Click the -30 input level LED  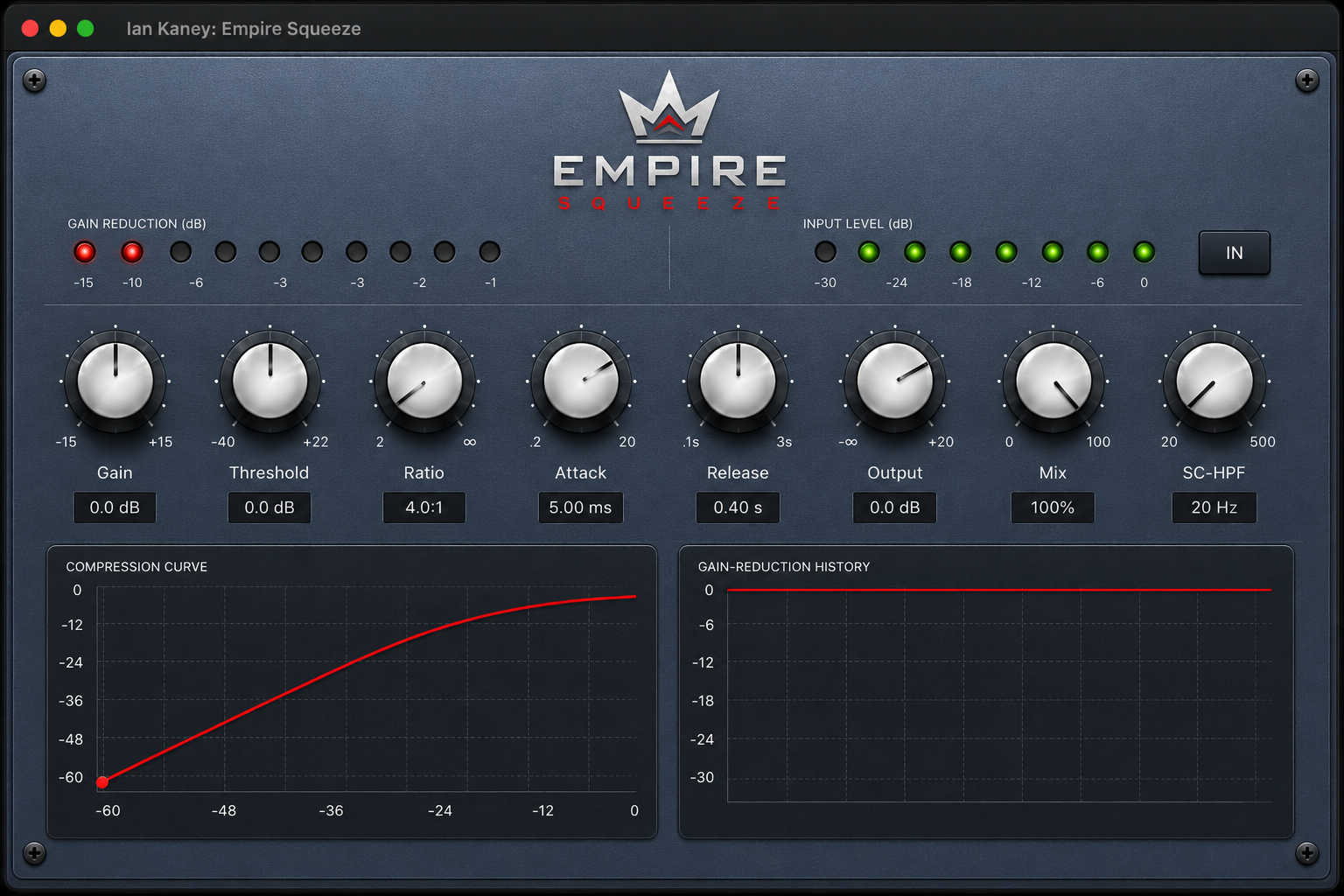click(825, 253)
